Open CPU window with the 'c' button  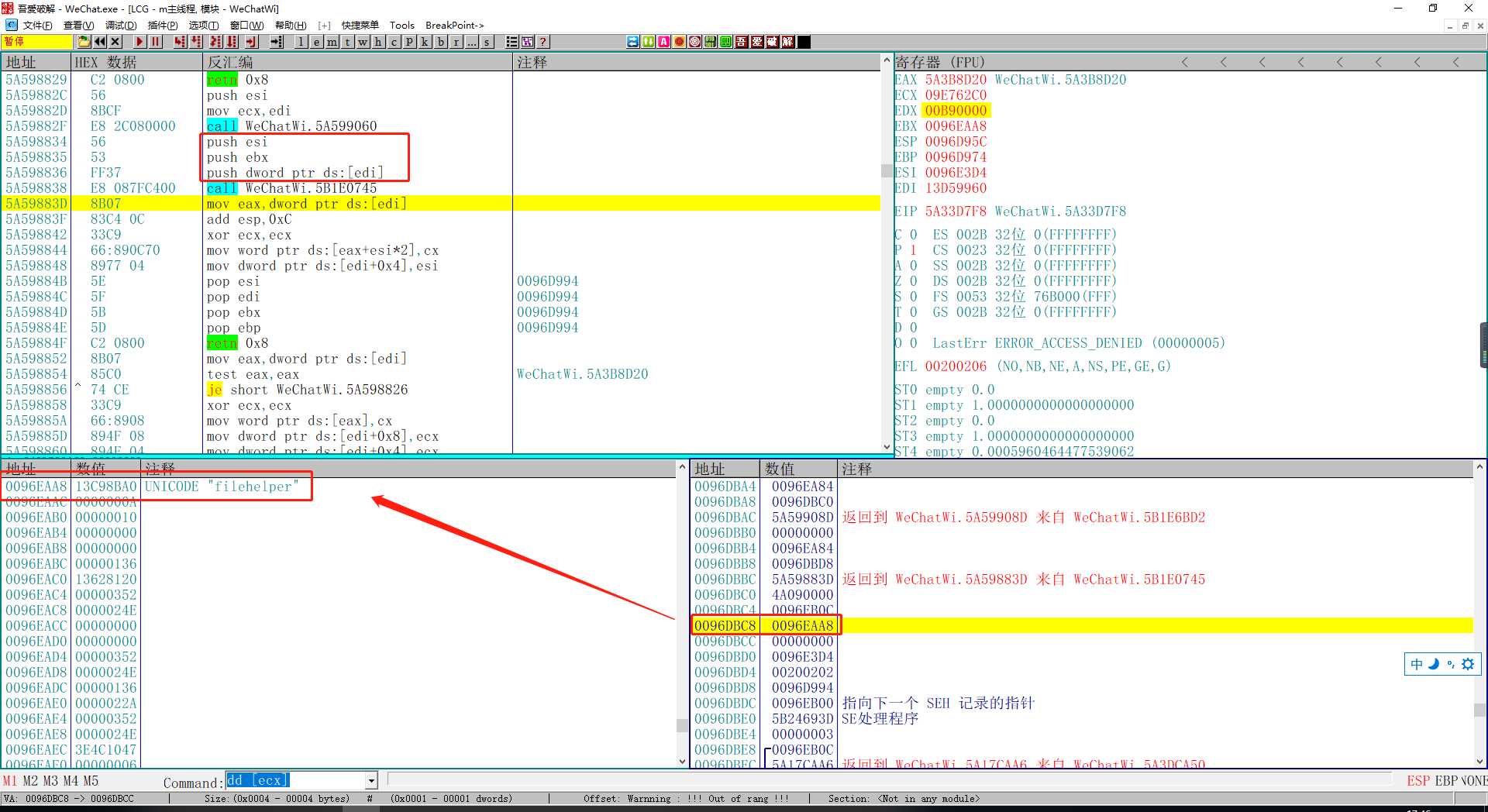tap(394, 42)
